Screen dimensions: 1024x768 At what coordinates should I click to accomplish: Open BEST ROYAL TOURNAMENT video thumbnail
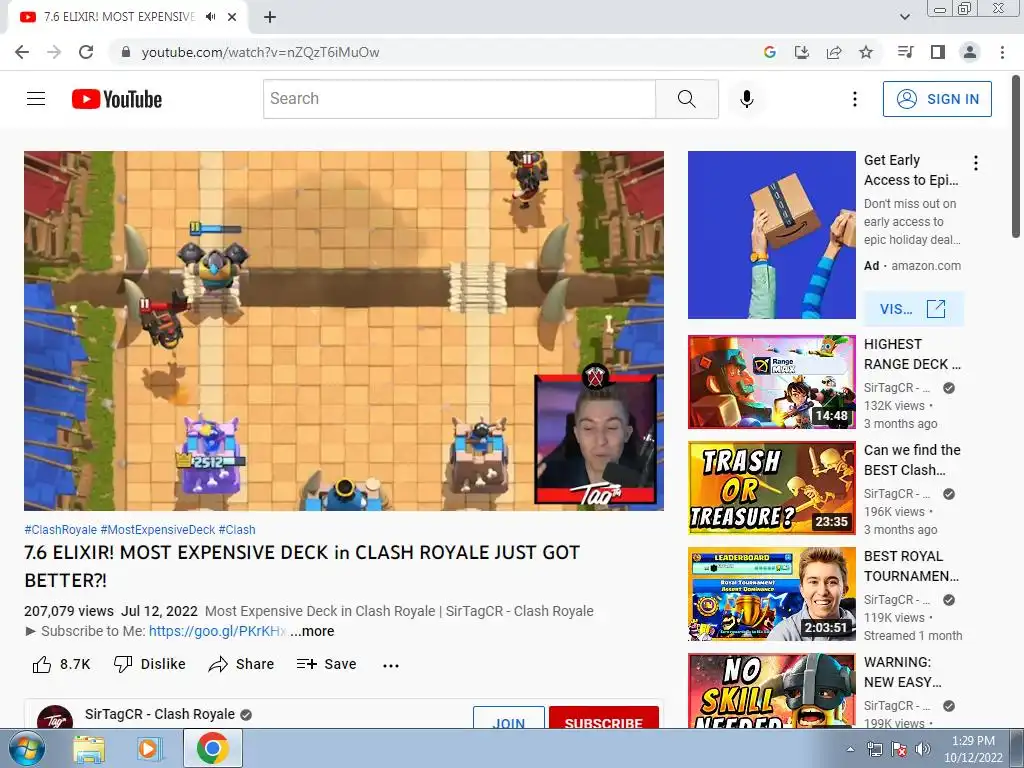tap(771, 594)
